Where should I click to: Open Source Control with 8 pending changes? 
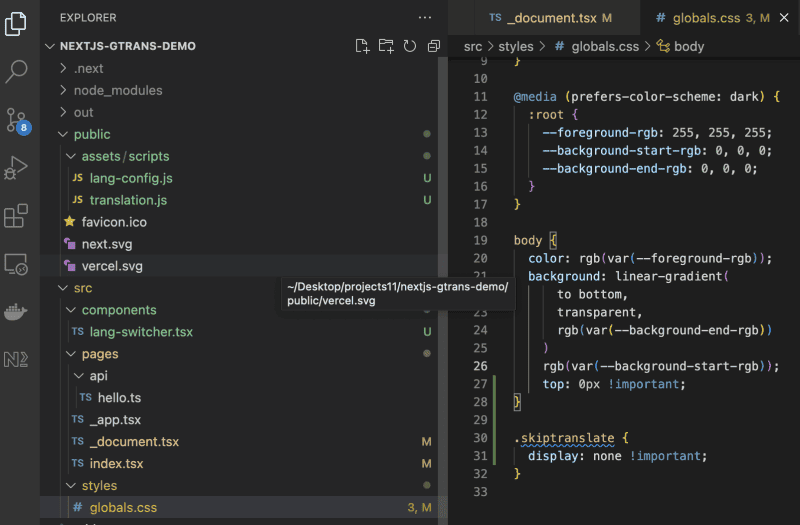[16, 120]
